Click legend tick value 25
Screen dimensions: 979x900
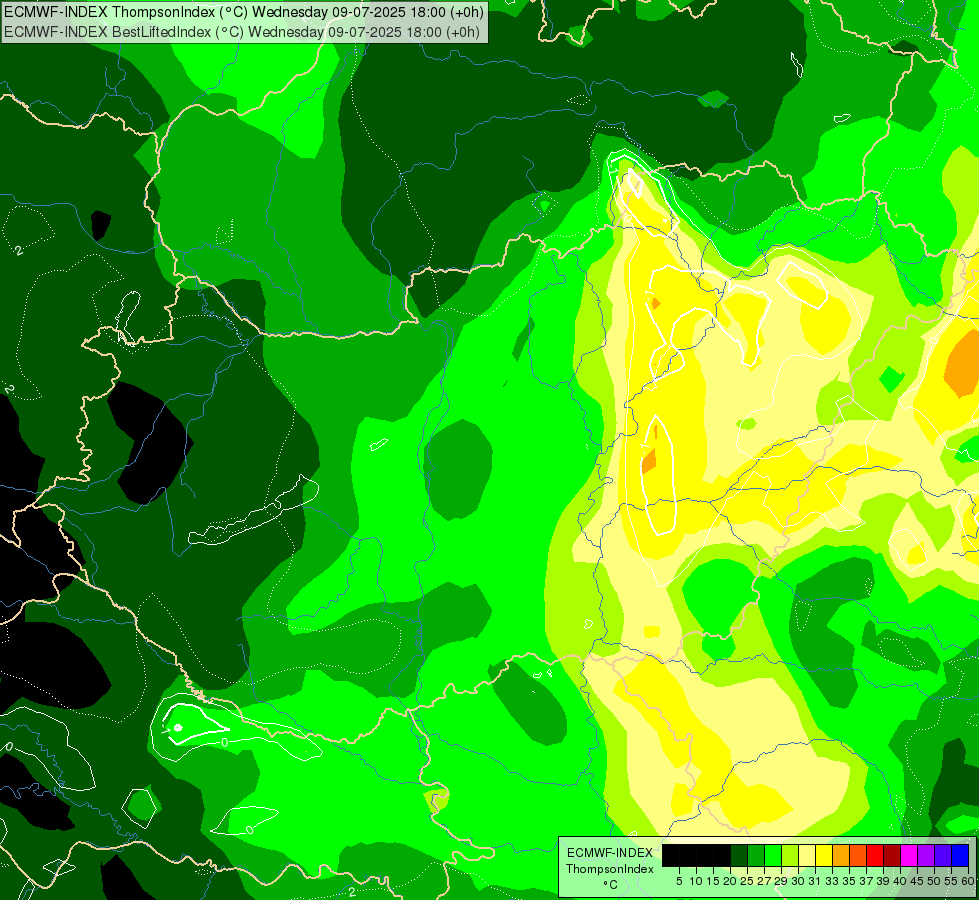(x=747, y=881)
